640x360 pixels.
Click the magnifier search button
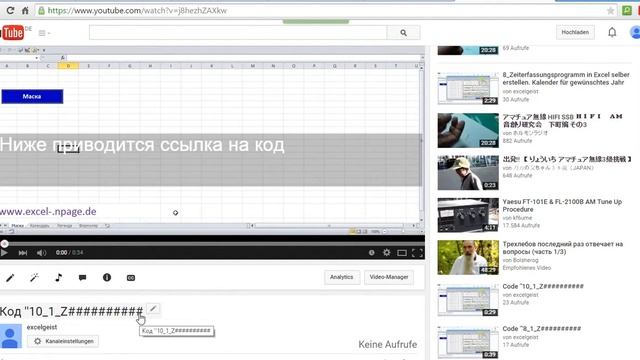[403, 33]
